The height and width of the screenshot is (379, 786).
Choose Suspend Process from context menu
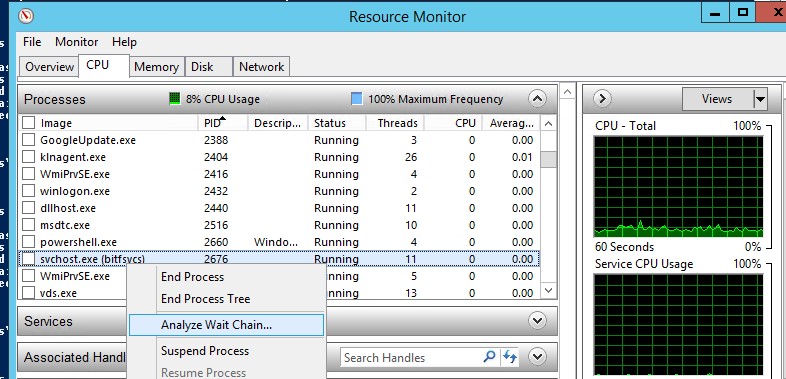[x=227, y=351]
